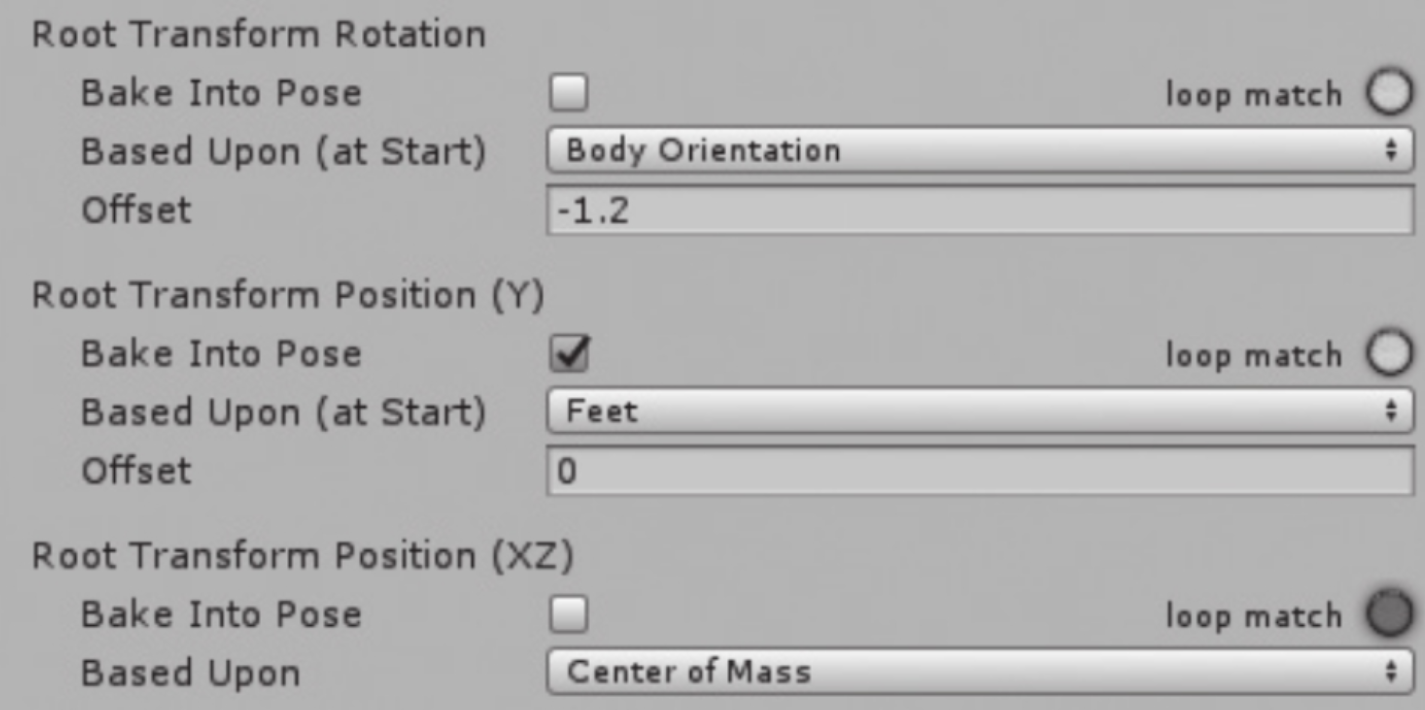Select the Root Transform Rotation section header
This screenshot has width=1425, height=710.
pos(259,35)
